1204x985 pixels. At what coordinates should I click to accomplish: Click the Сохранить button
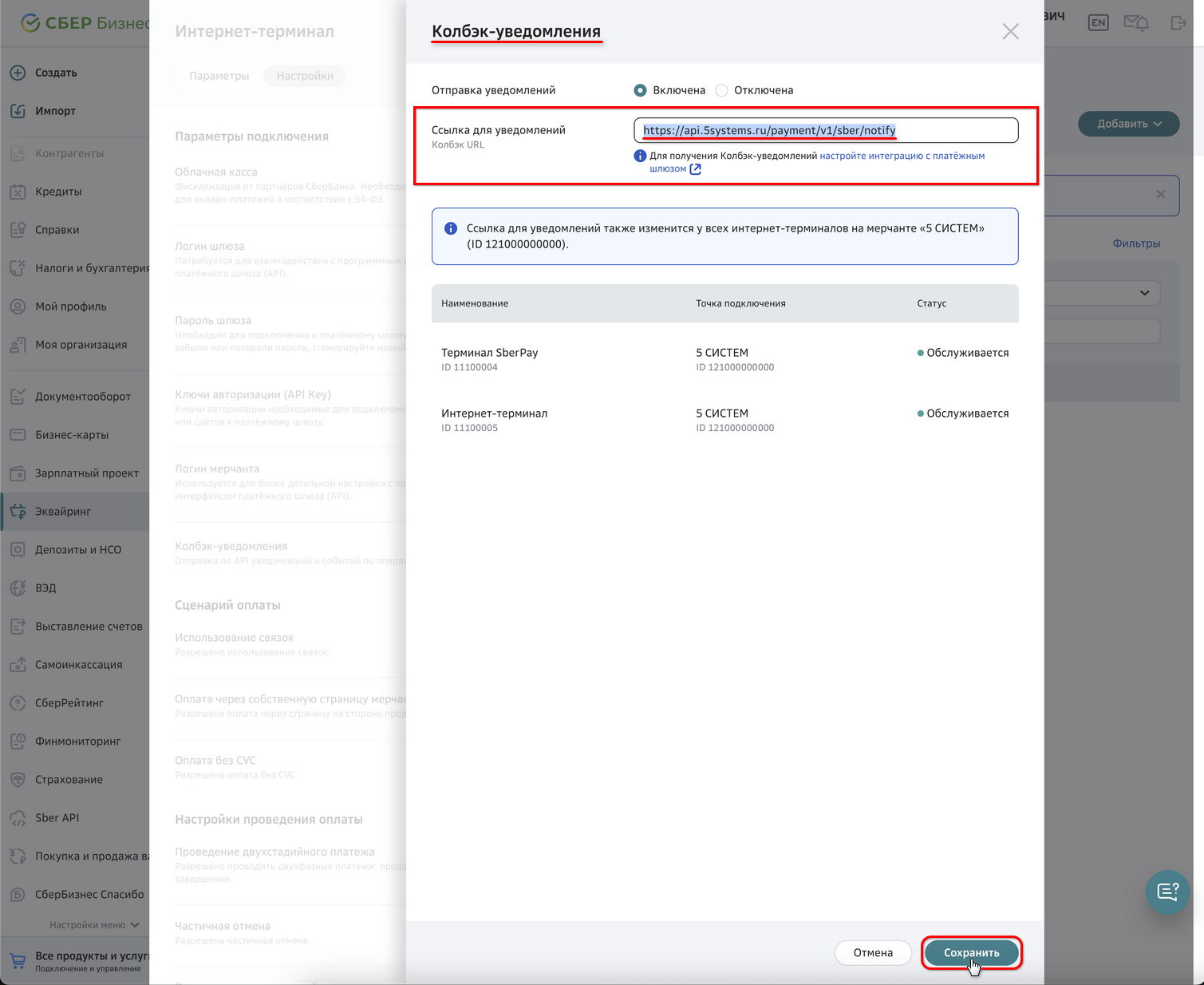[x=971, y=953]
